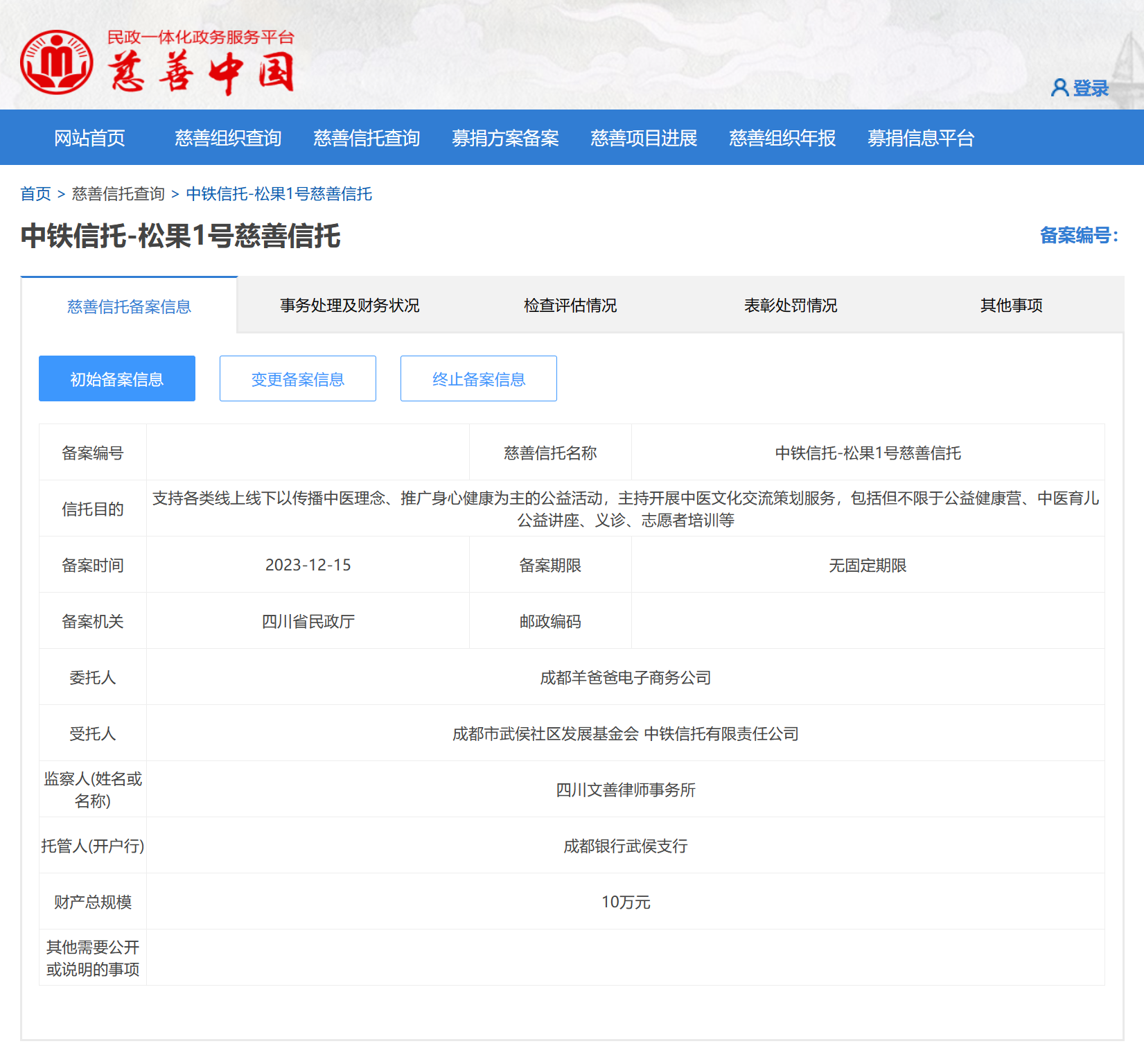Click the 委托人 label cell
The height and width of the screenshot is (1064, 1144).
point(93,677)
